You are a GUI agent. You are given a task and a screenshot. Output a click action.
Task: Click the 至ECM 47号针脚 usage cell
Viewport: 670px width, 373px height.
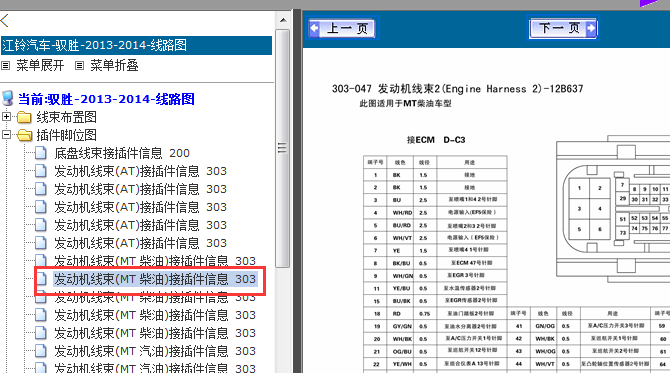(x=471, y=263)
